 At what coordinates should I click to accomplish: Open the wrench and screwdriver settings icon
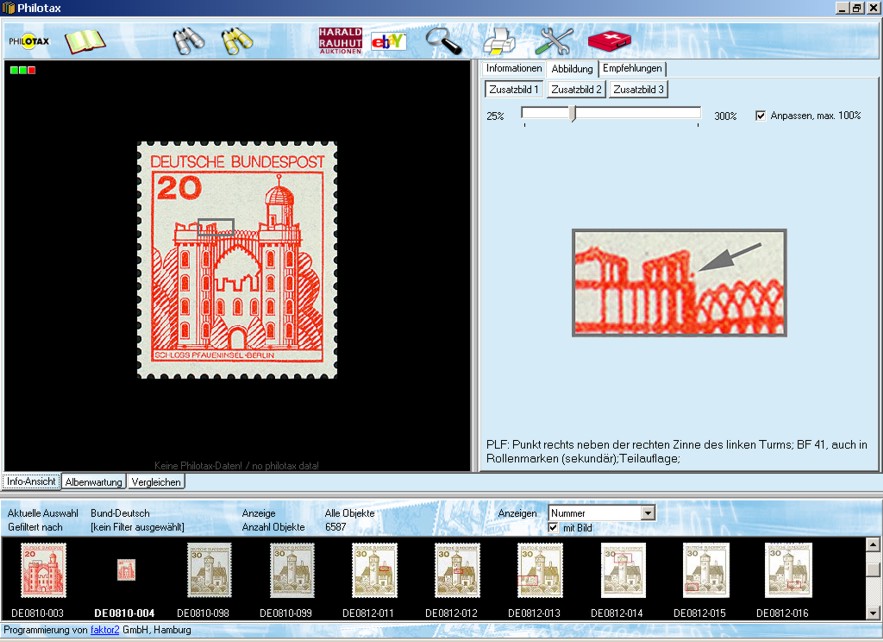(x=554, y=41)
